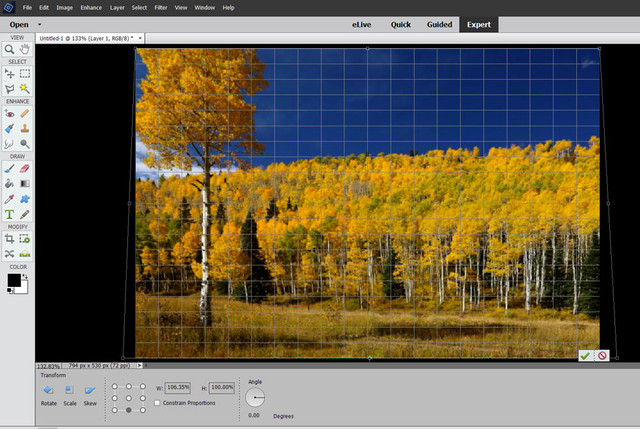The height and width of the screenshot is (429, 640).
Task: Open the File menu
Action: (x=27, y=7)
